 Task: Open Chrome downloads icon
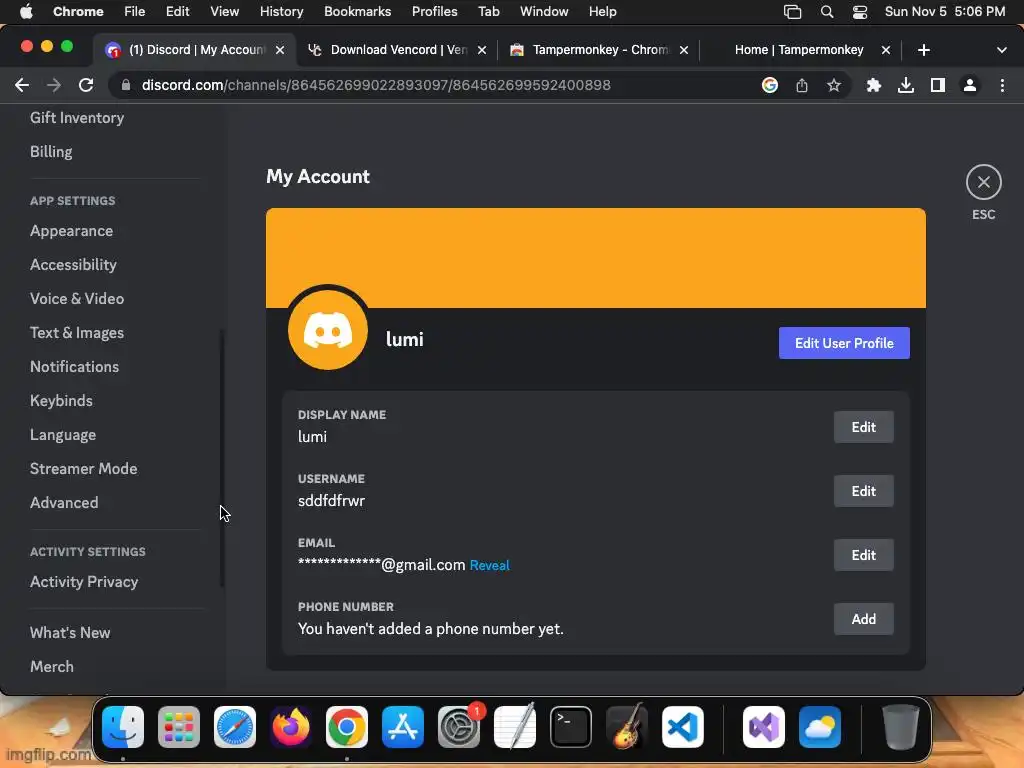(905, 85)
